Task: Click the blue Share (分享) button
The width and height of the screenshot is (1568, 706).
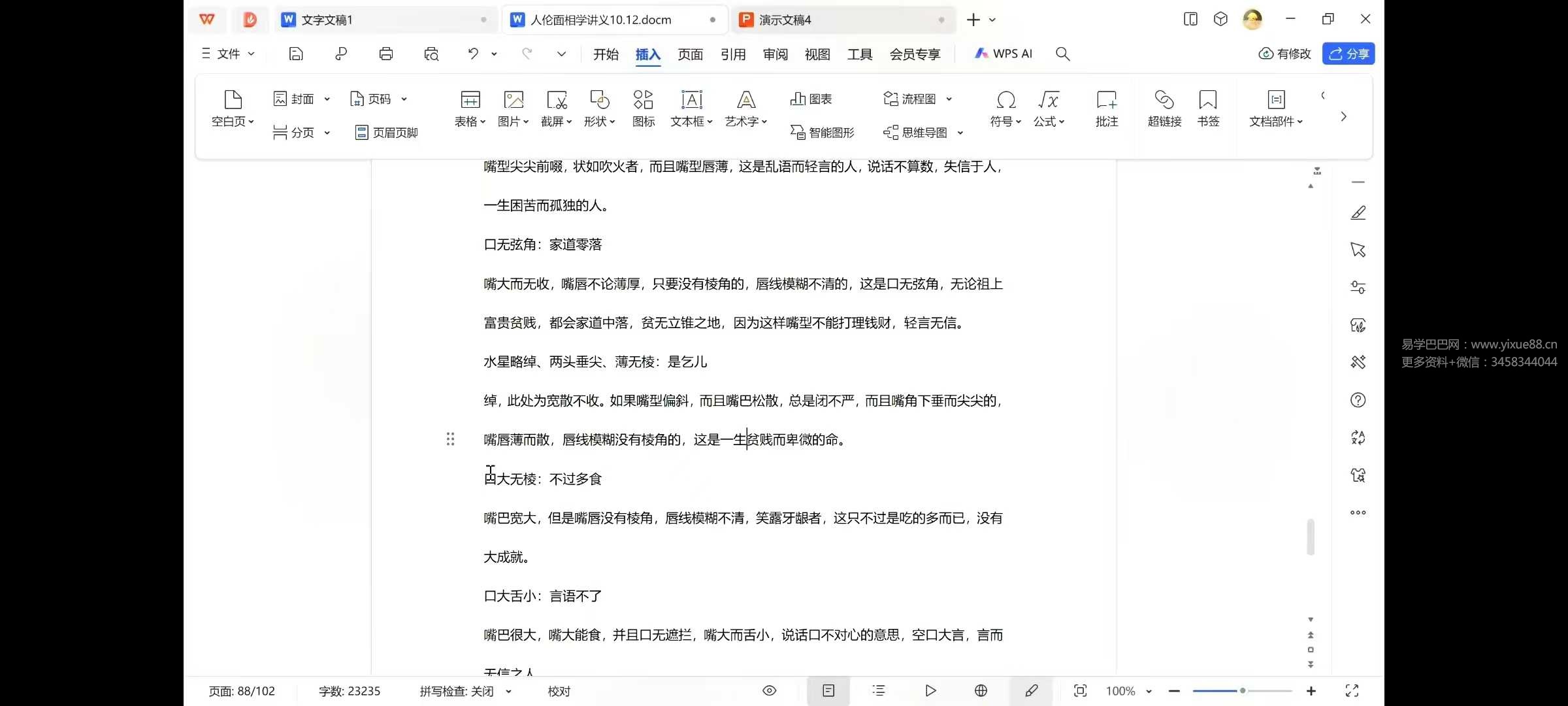Action: 1348,54
